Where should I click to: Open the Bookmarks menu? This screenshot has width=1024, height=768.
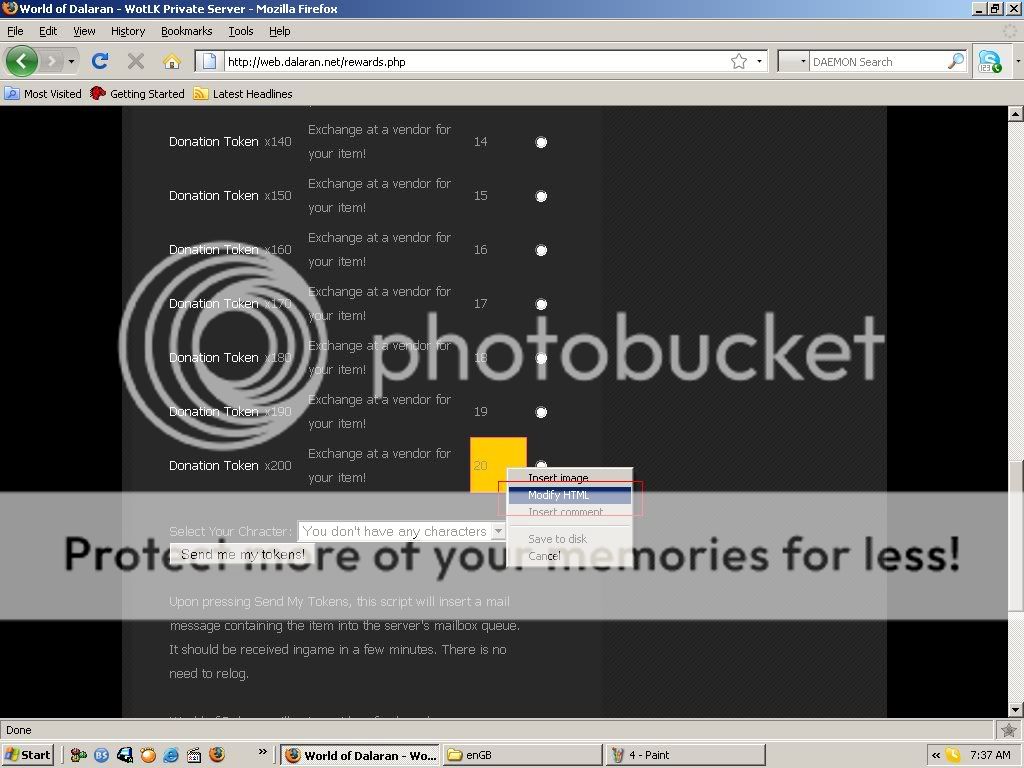tap(187, 31)
